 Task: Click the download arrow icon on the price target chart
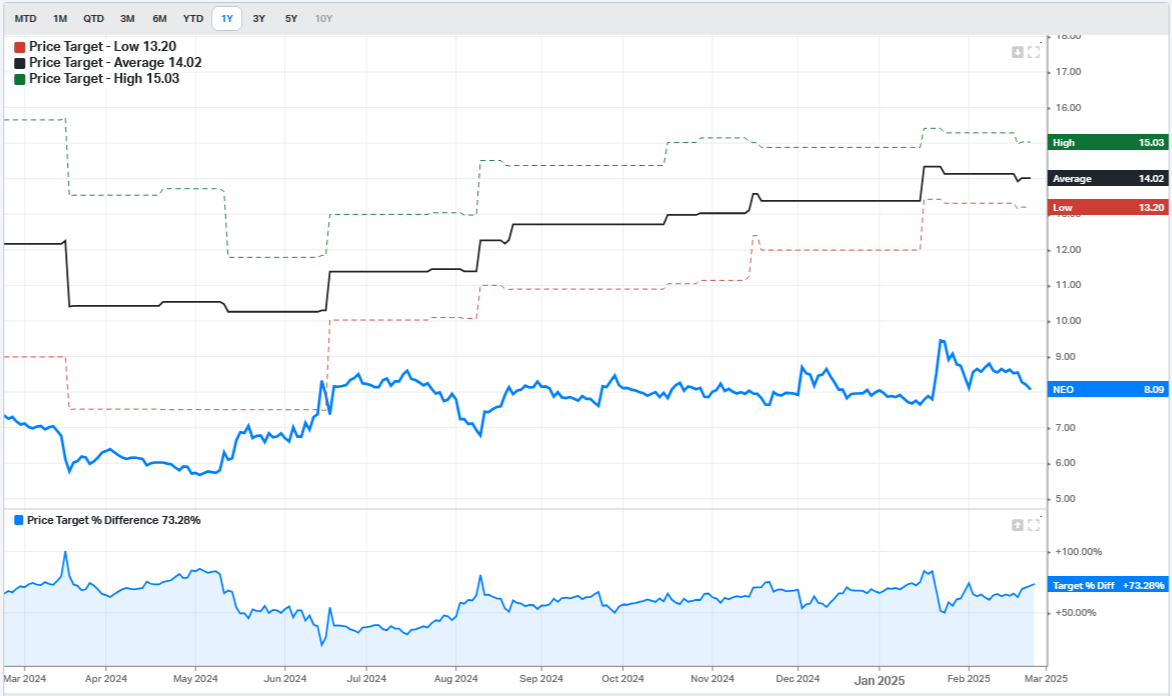(x=1017, y=52)
